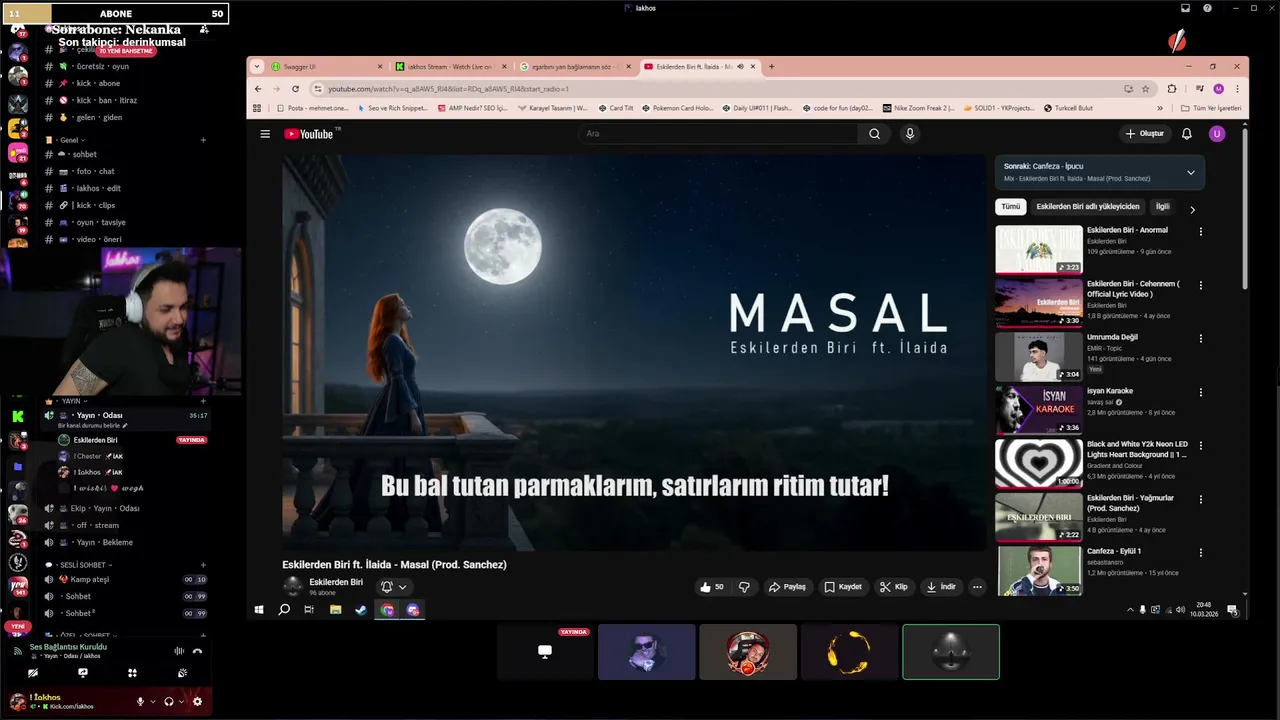This screenshot has width=1280, height=720.
Task: Collapse the Sonraki mix playlist panel
Action: coord(1190,172)
